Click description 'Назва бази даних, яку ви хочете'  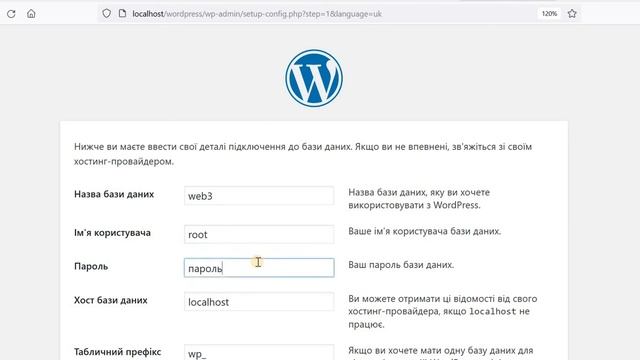coord(419,192)
